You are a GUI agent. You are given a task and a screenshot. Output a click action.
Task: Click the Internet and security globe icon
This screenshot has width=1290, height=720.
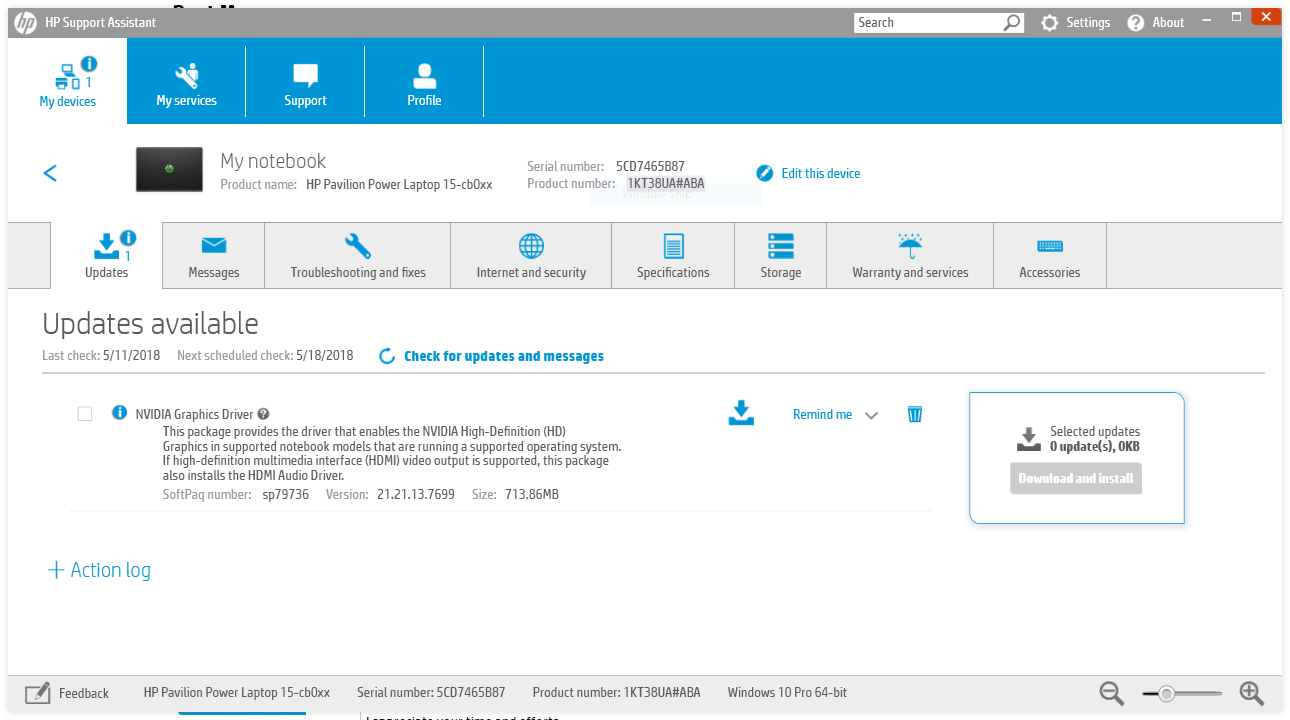[x=530, y=245]
